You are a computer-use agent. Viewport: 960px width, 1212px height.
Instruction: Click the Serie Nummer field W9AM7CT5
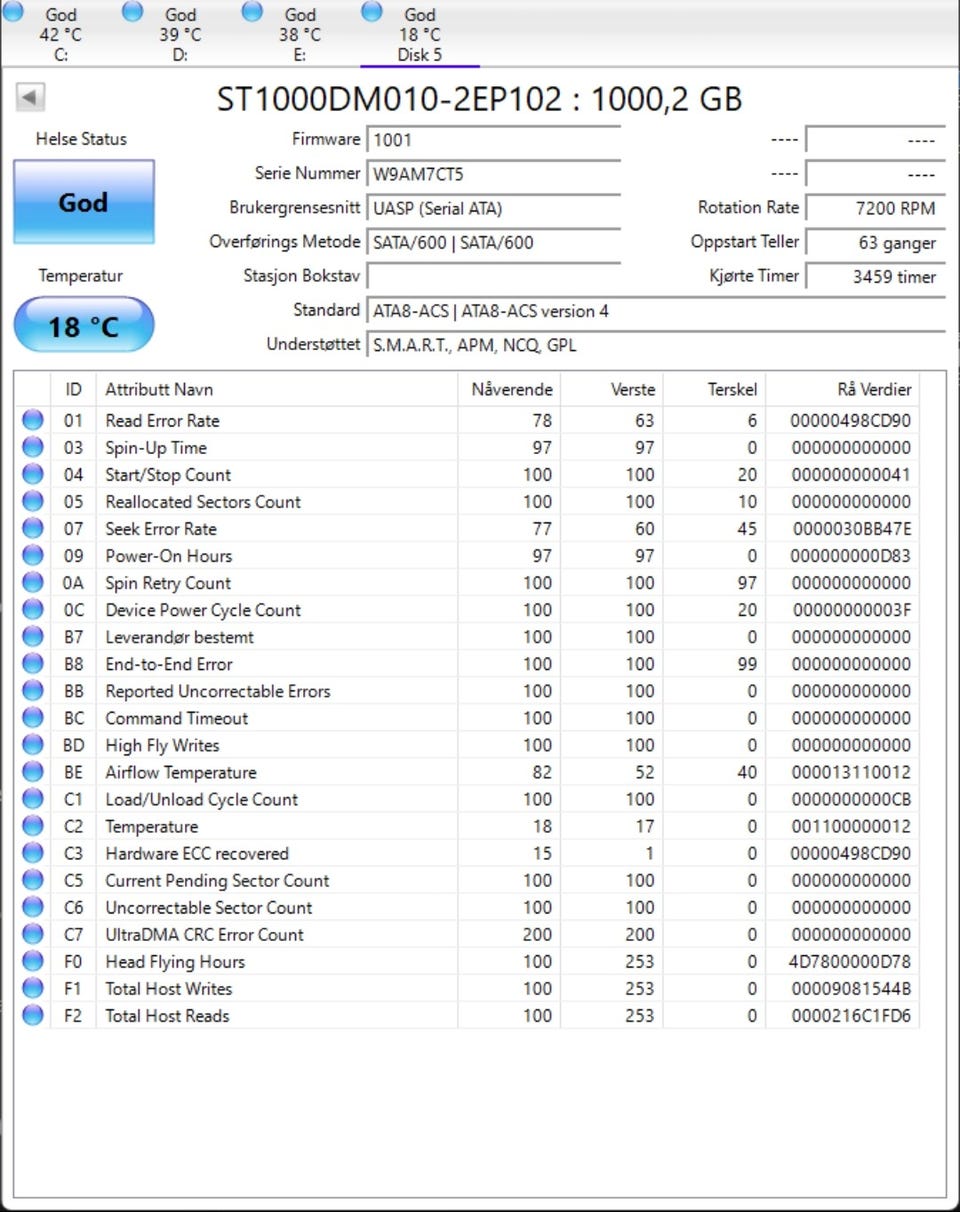[494, 174]
